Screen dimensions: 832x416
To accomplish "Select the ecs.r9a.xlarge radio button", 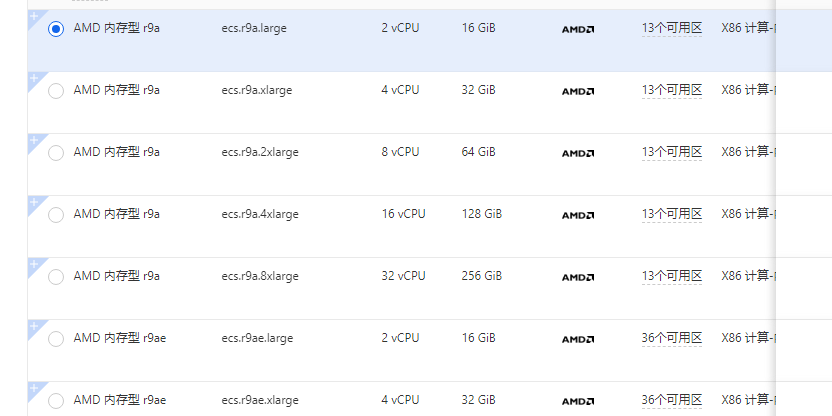I will [x=56, y=91].
